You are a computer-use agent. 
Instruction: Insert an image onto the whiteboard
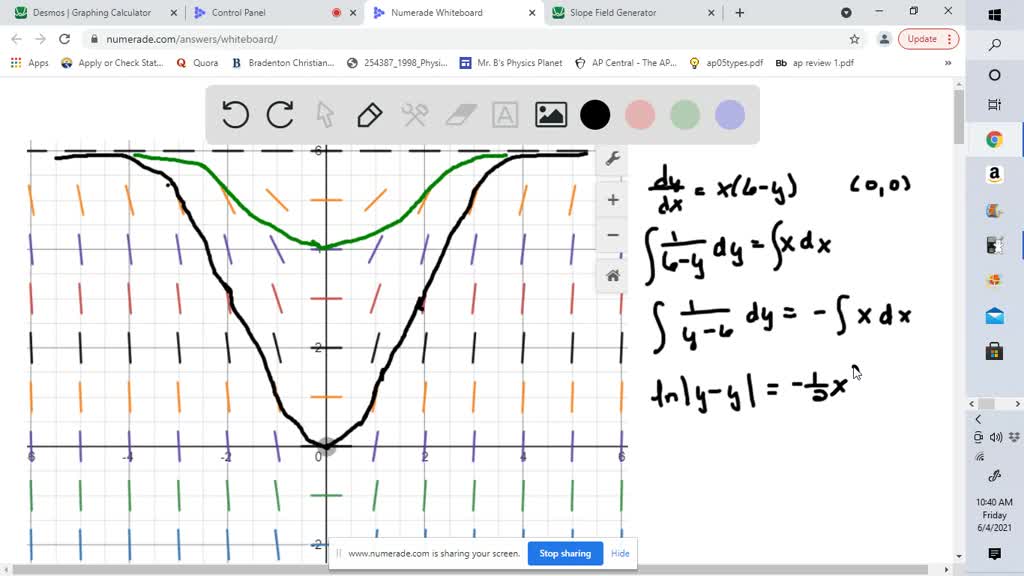click(x=550, y=114)
